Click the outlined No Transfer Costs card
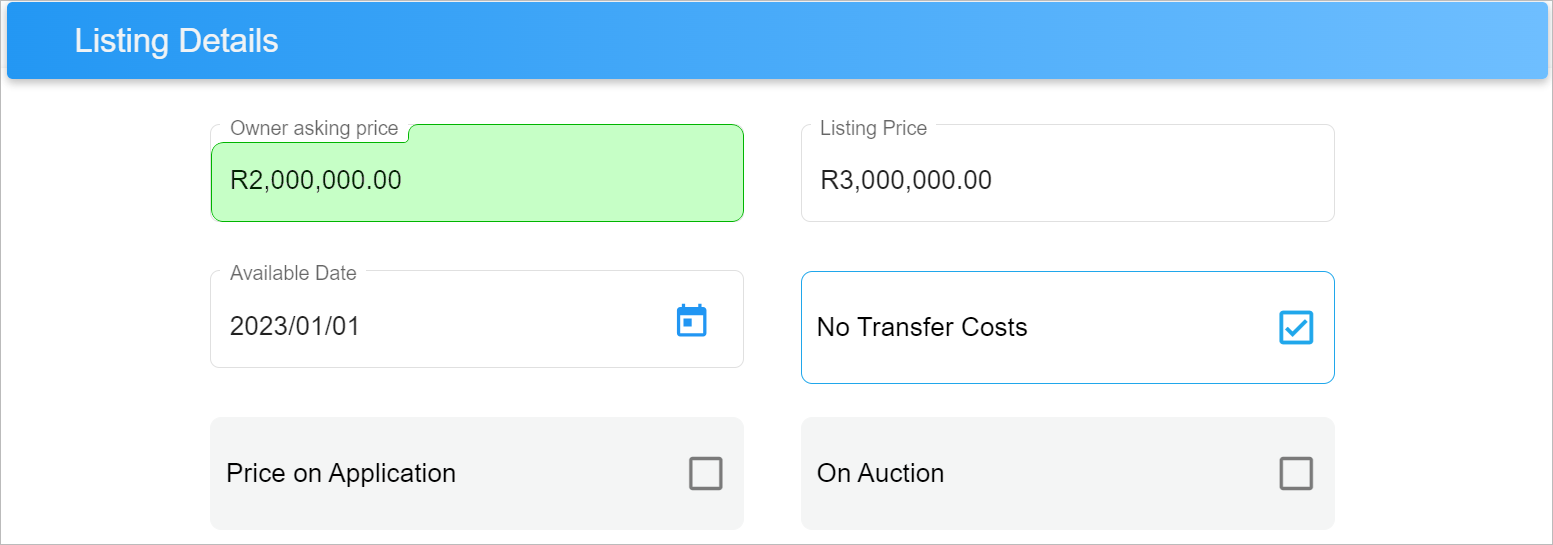 click(x=1067, y=327)
